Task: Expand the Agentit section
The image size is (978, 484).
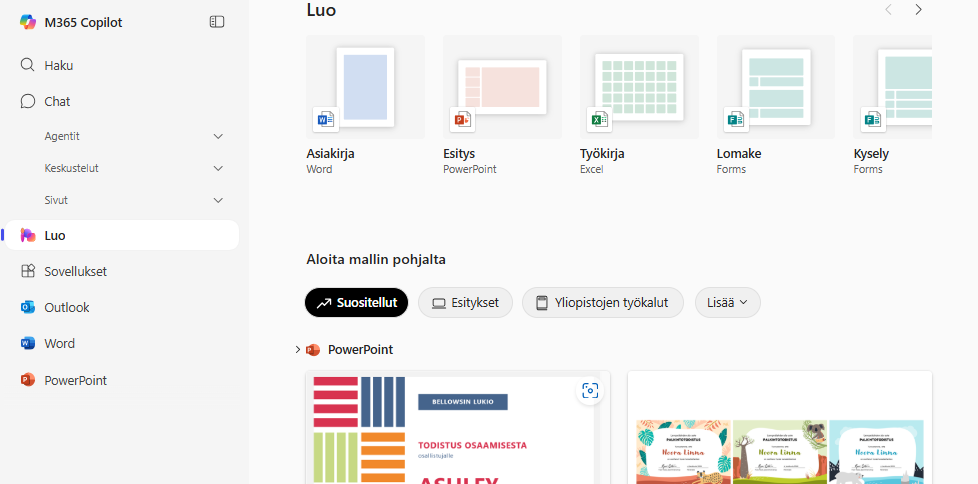Action: click(x=218, y=136)
